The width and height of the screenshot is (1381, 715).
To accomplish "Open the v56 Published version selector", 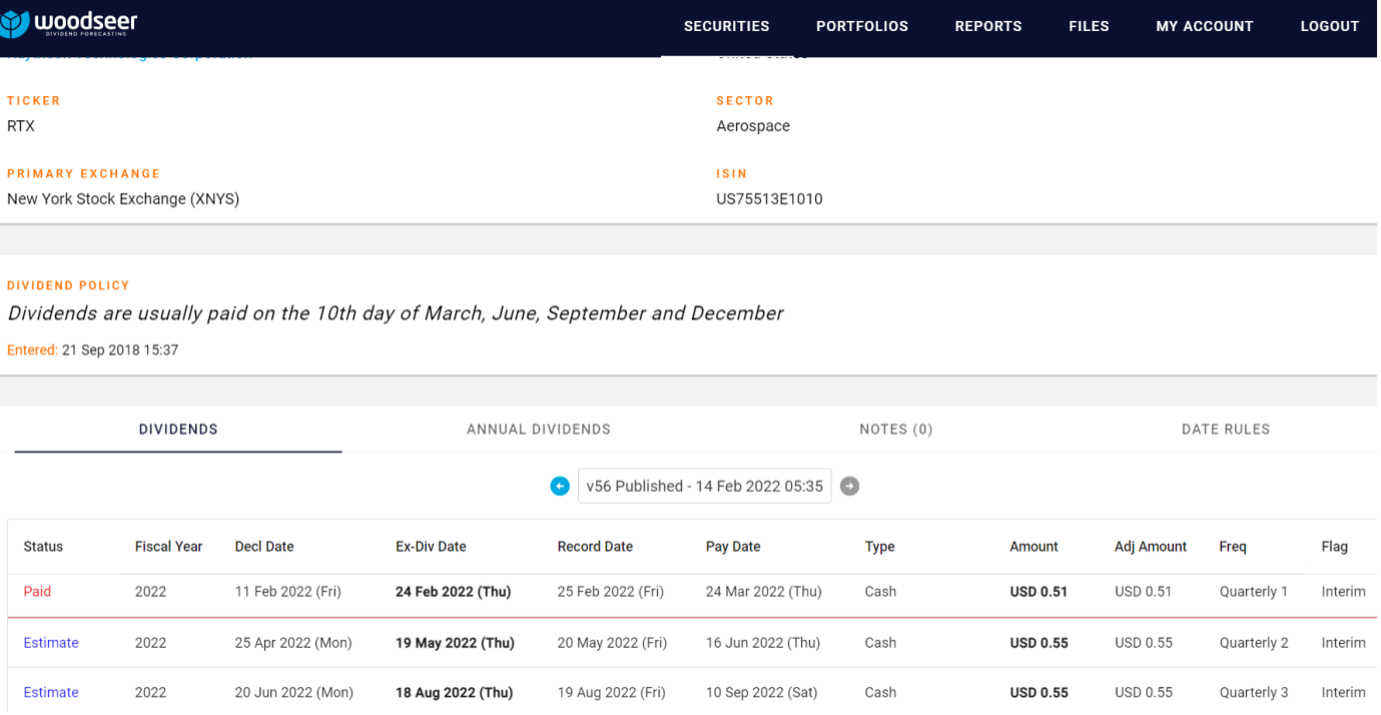I will coord(705,486).
